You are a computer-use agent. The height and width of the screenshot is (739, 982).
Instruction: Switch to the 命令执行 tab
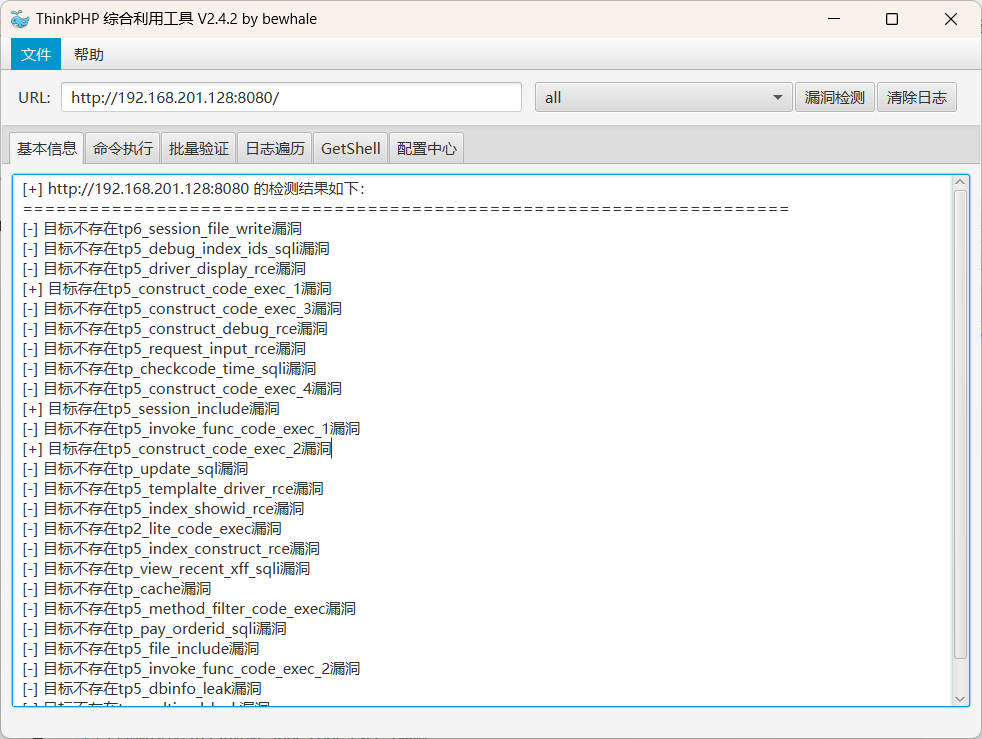pyautogui.click(x=123, y=148)
